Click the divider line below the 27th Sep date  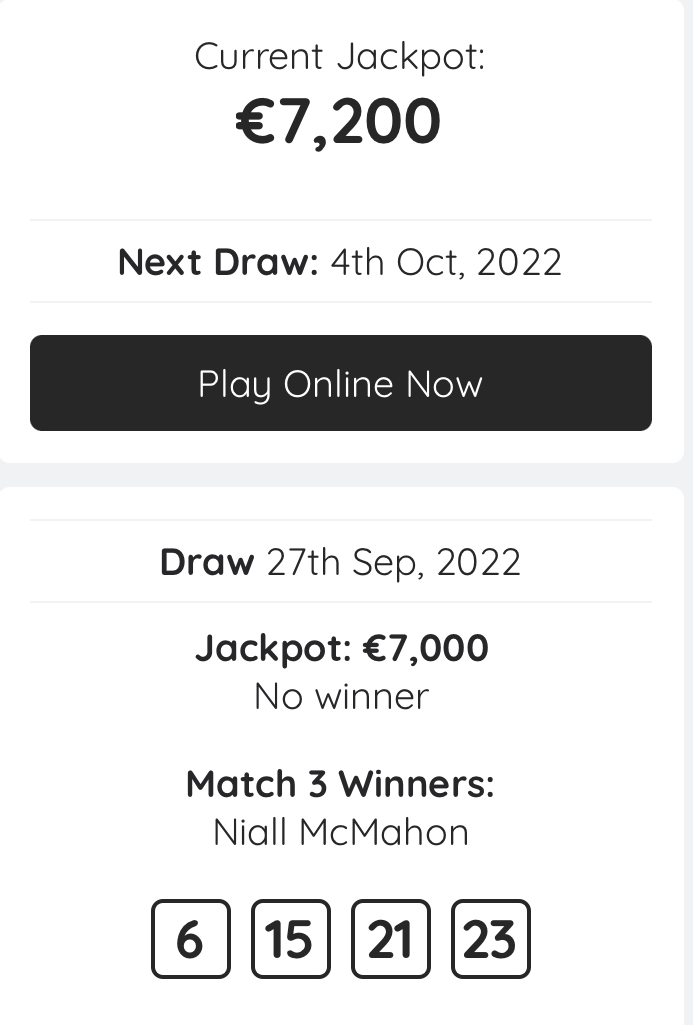coord(340,602)
